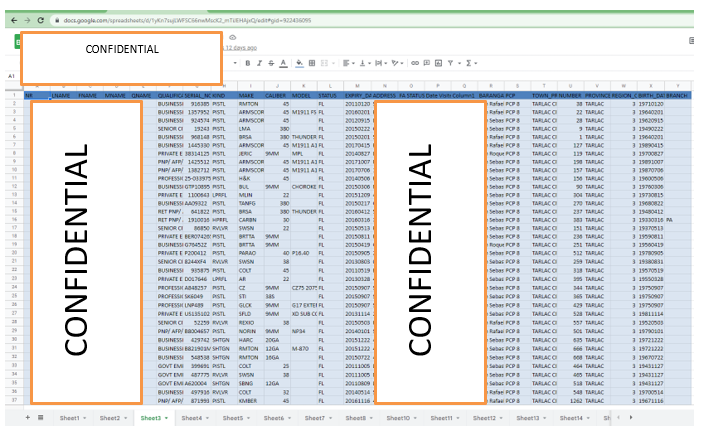This screenshot has height=436, width=724.
Task: Switch to the Sheet11 tab
Action: click(x=441, y=418)
